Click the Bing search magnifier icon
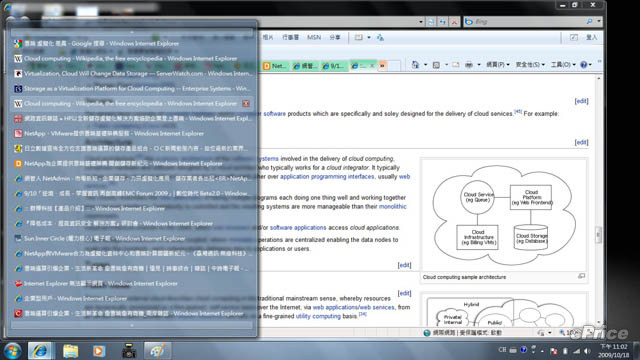This screenshot has width=640, height=360. pos(589,21)
